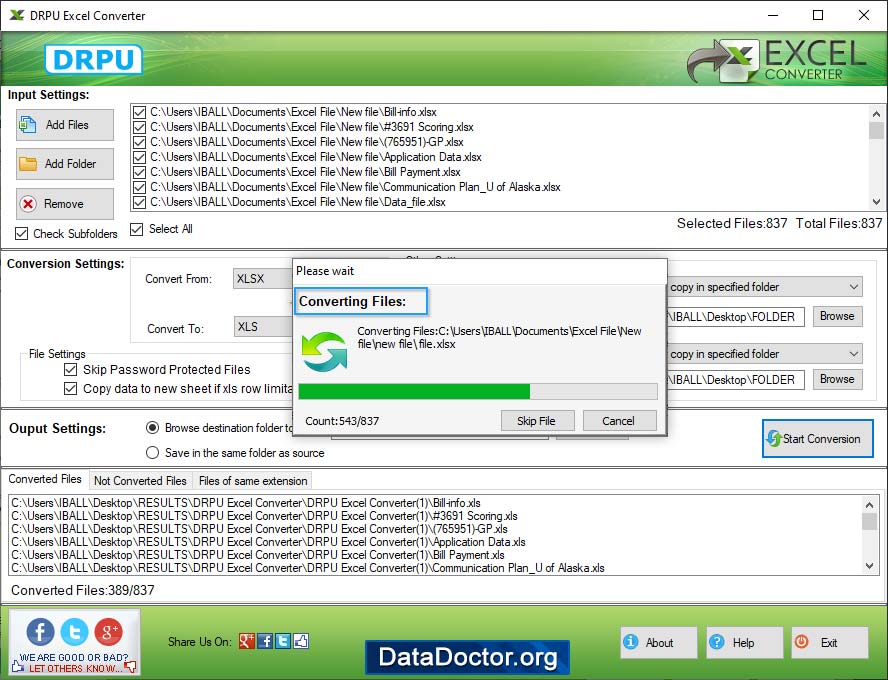Click the large Google Plus circle icon

click(109, 631)
